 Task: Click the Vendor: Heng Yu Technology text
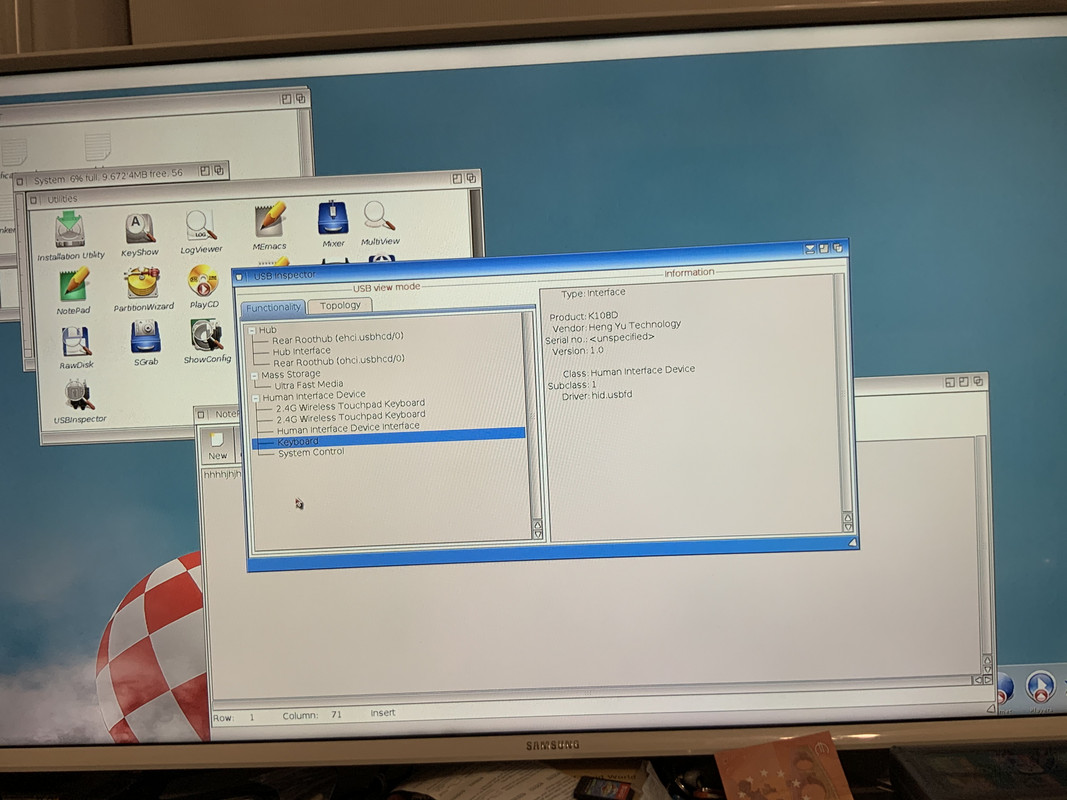tap(617, 326)
